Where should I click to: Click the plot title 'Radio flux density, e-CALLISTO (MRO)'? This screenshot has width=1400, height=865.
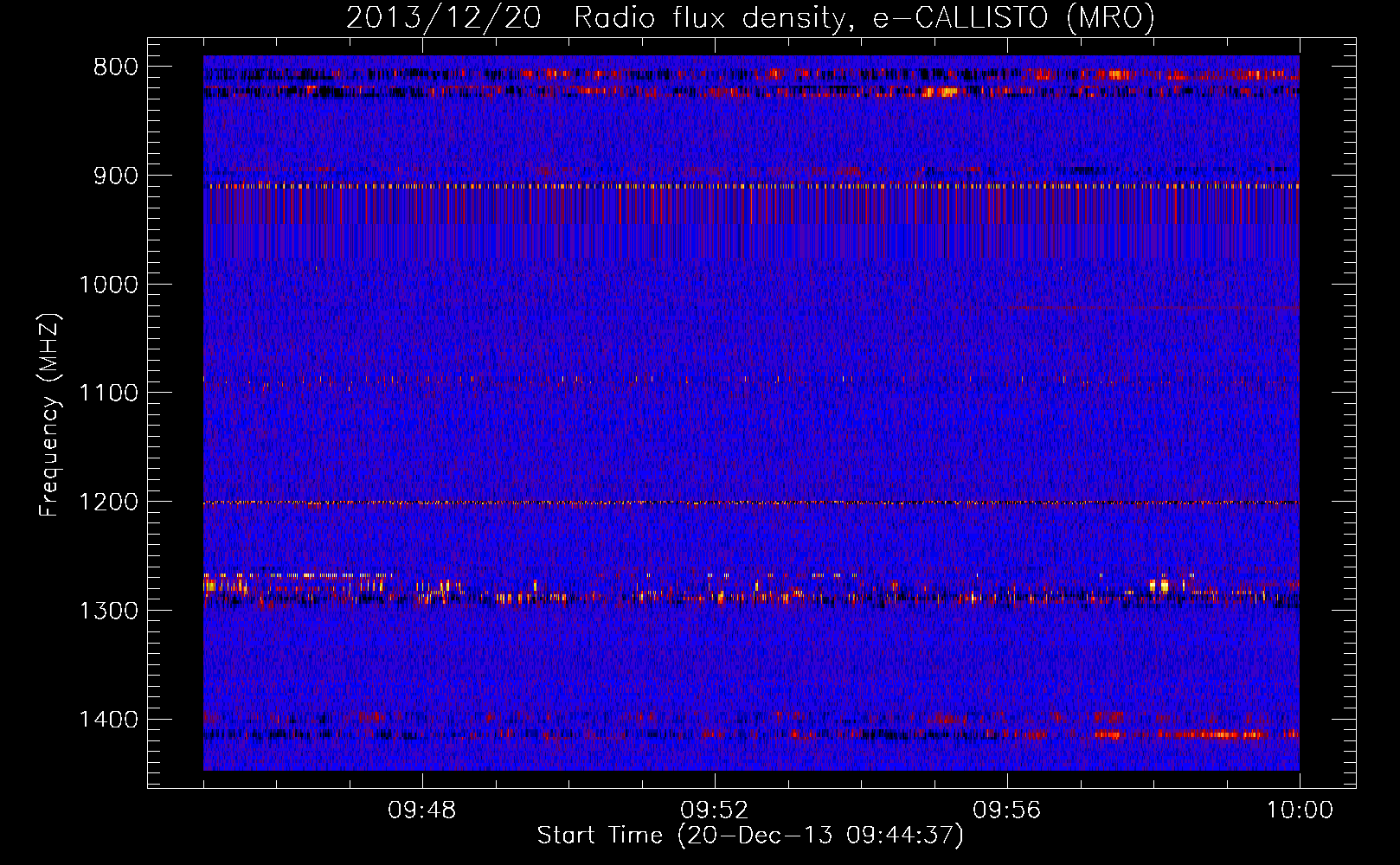864,17
